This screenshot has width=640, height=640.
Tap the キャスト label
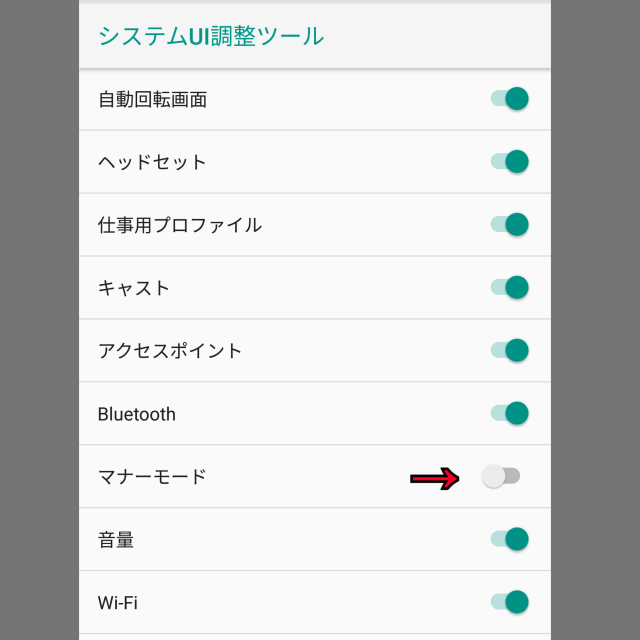tap(134, 289)
